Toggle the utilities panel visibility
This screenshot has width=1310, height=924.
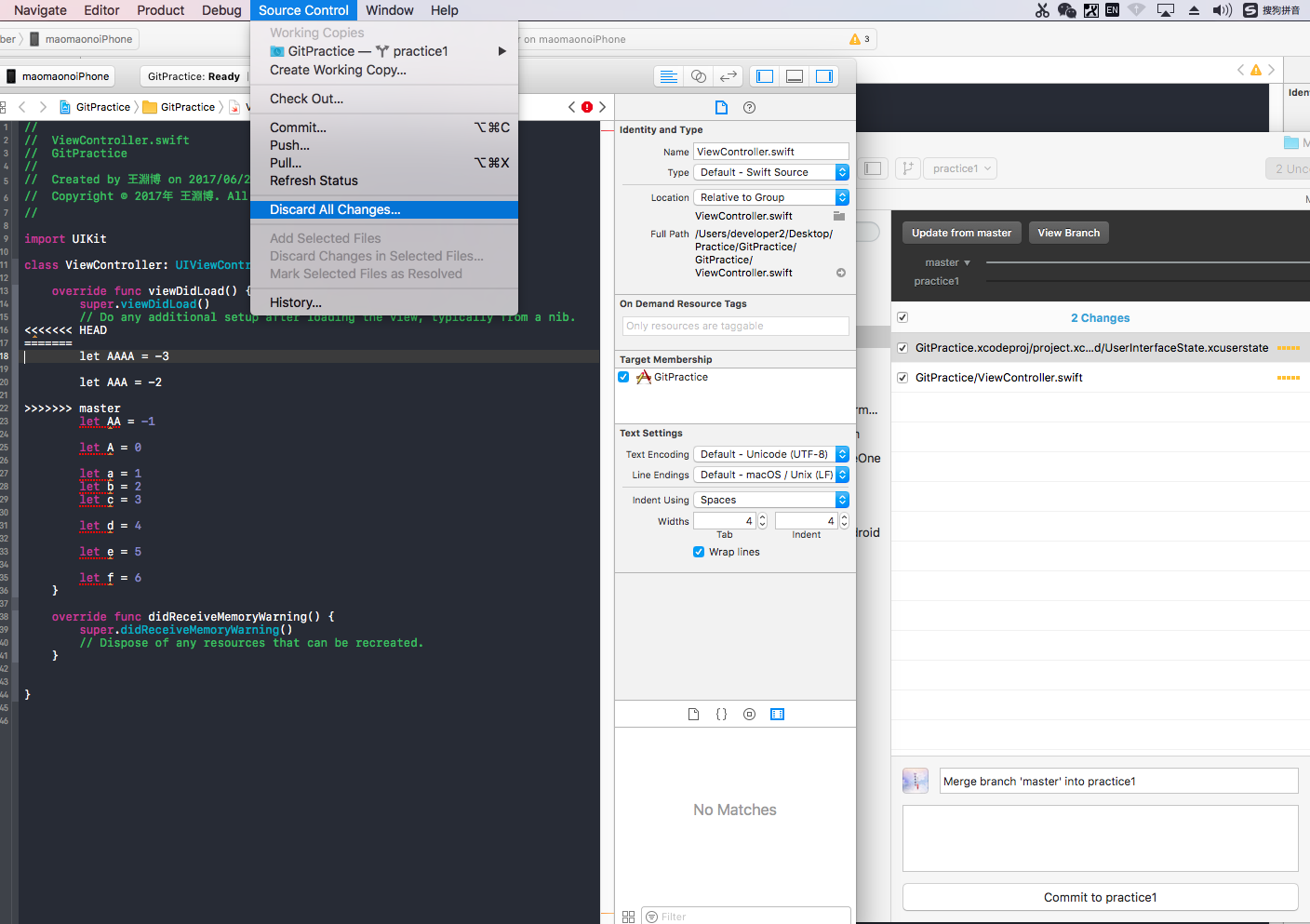point(824,76)
